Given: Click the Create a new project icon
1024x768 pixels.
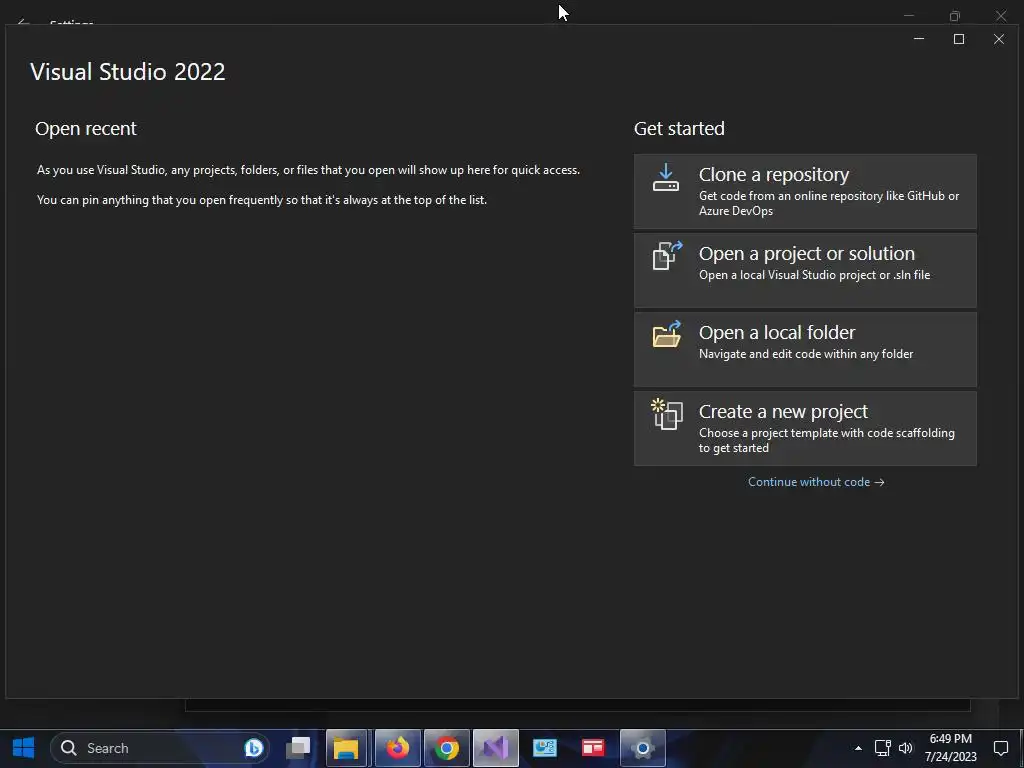Looking at the screenshot, I should click(x=667, y=414).
